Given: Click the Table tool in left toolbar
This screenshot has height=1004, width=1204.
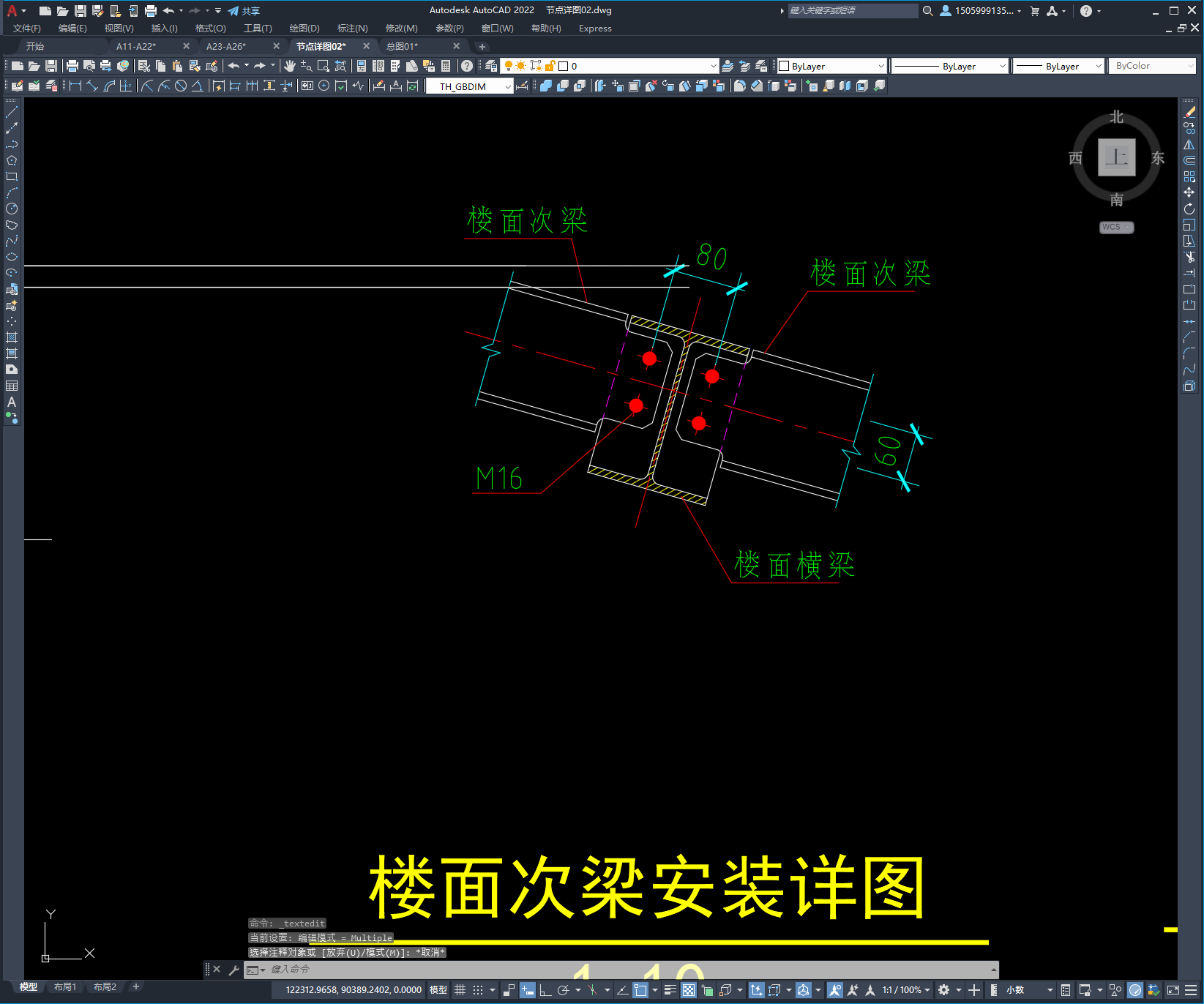Looking at the screenshot, I should click(12, 386).
